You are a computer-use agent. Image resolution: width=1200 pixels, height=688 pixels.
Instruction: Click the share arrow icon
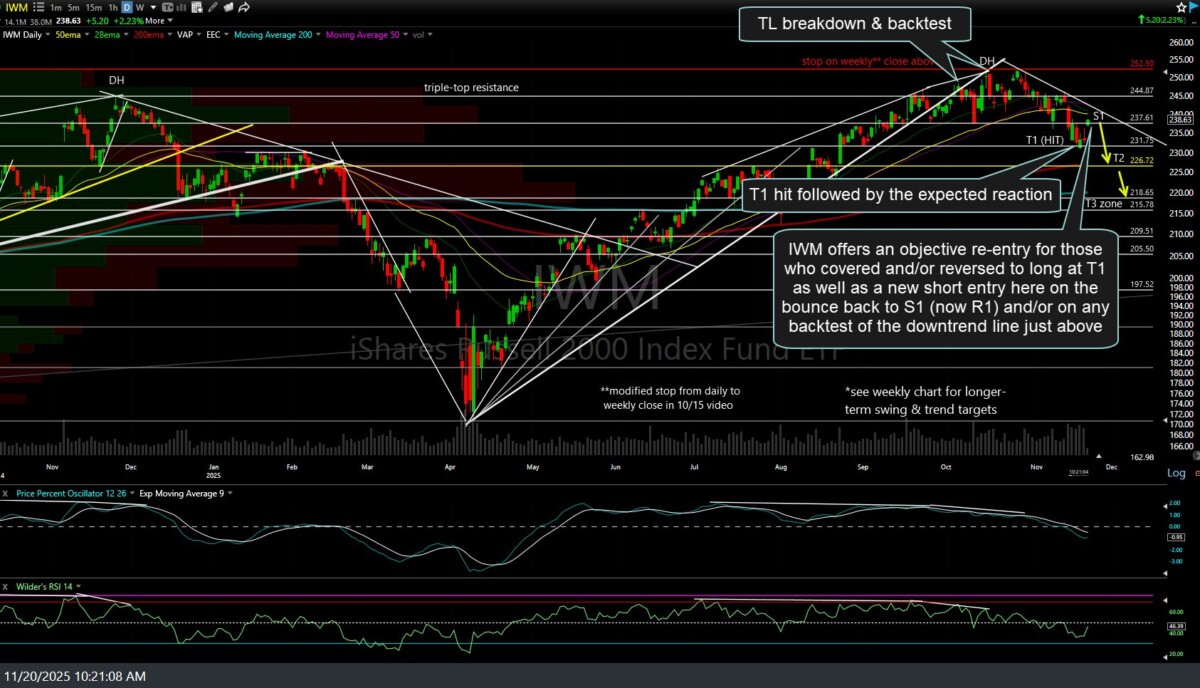[x=244, y=8]
